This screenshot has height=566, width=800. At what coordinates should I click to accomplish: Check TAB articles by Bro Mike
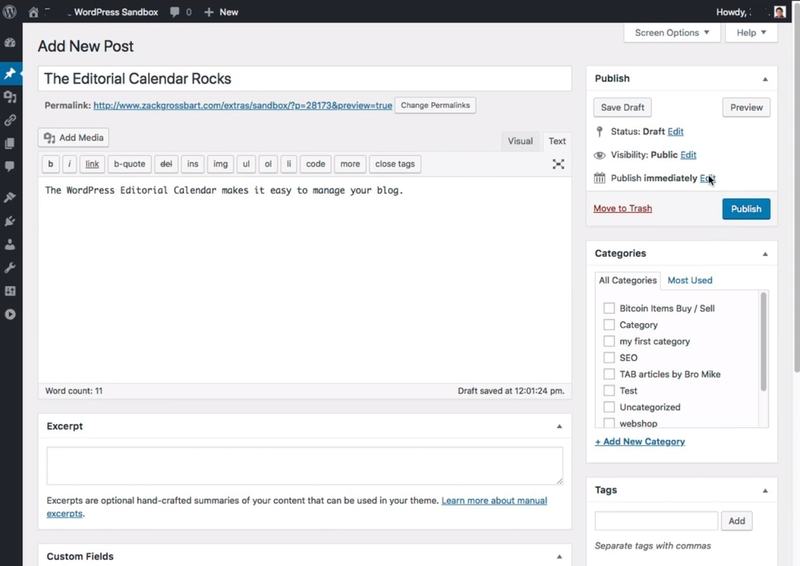(609, 374)
